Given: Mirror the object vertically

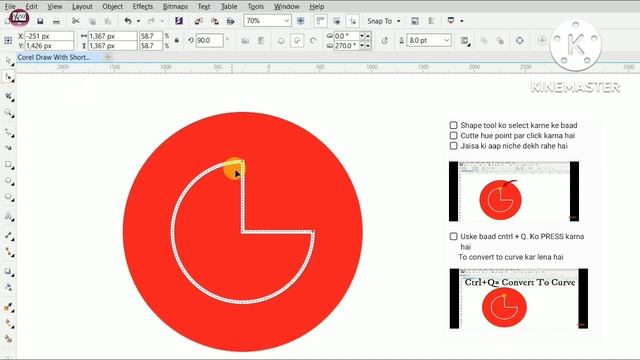Looking at the screenshot, I should [x=262, y=40].
